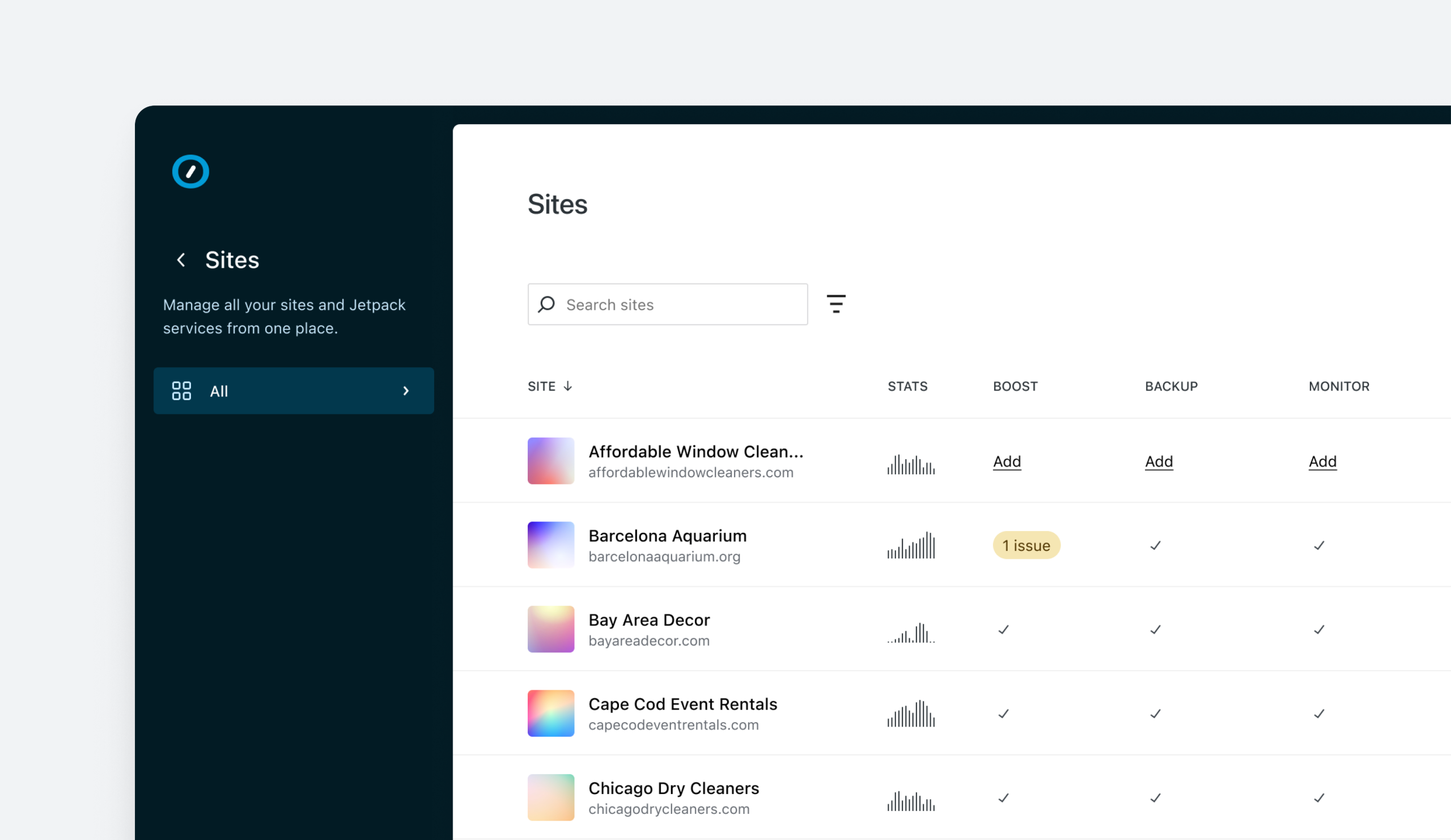
Task: Click the Jetpack Manage logo icon
Action: click(x=190, y=172)
